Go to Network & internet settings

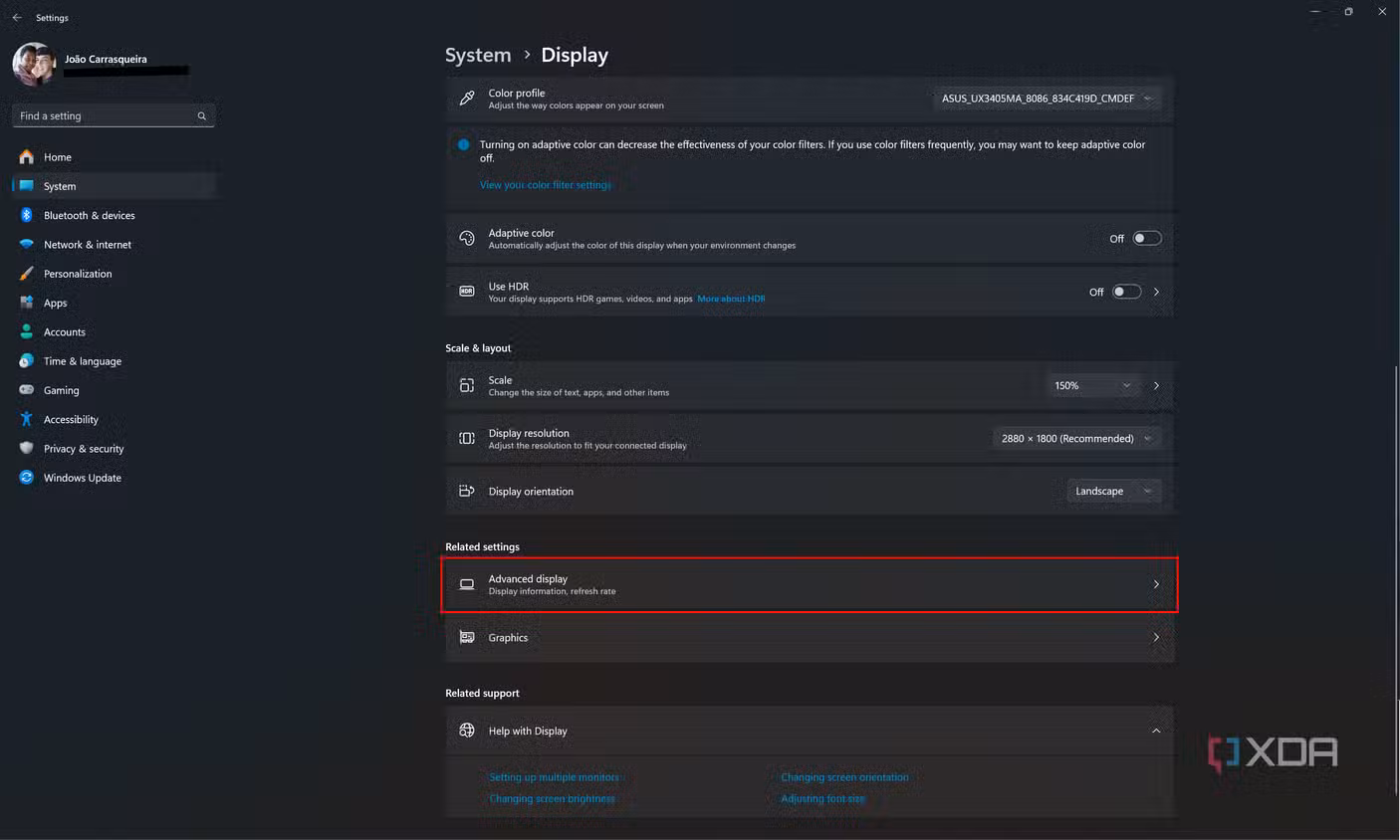[x=115, y=245]
